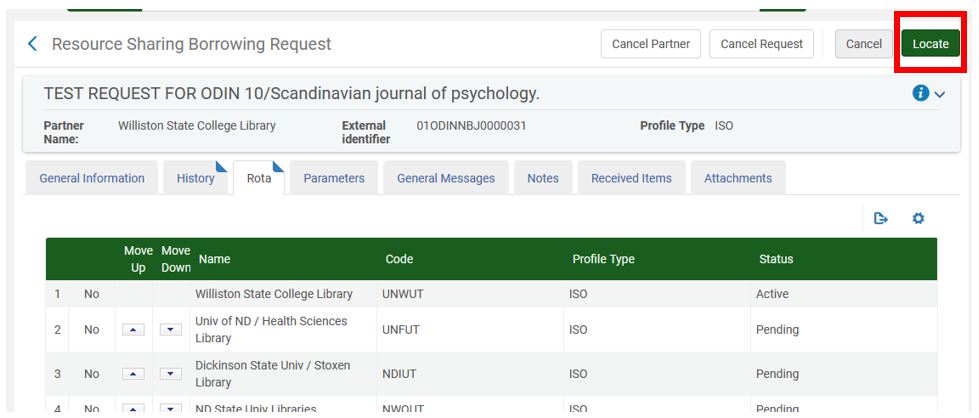979x418 pixels.
Task: Click code UNWUT cell
Action: [403, 294]
